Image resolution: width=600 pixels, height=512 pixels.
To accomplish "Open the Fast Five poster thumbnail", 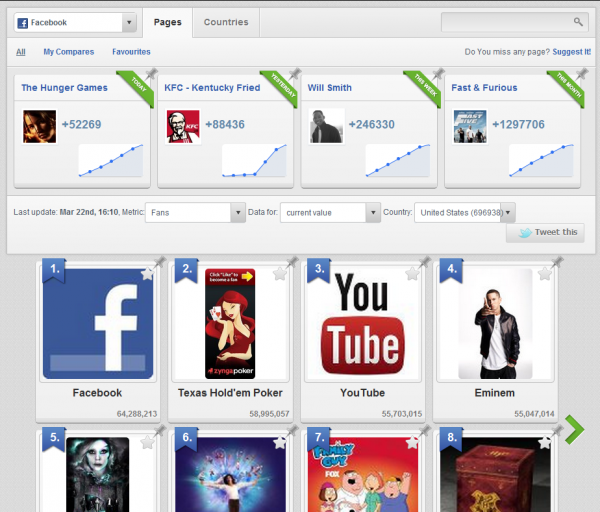I will click(x=470, y=127).
